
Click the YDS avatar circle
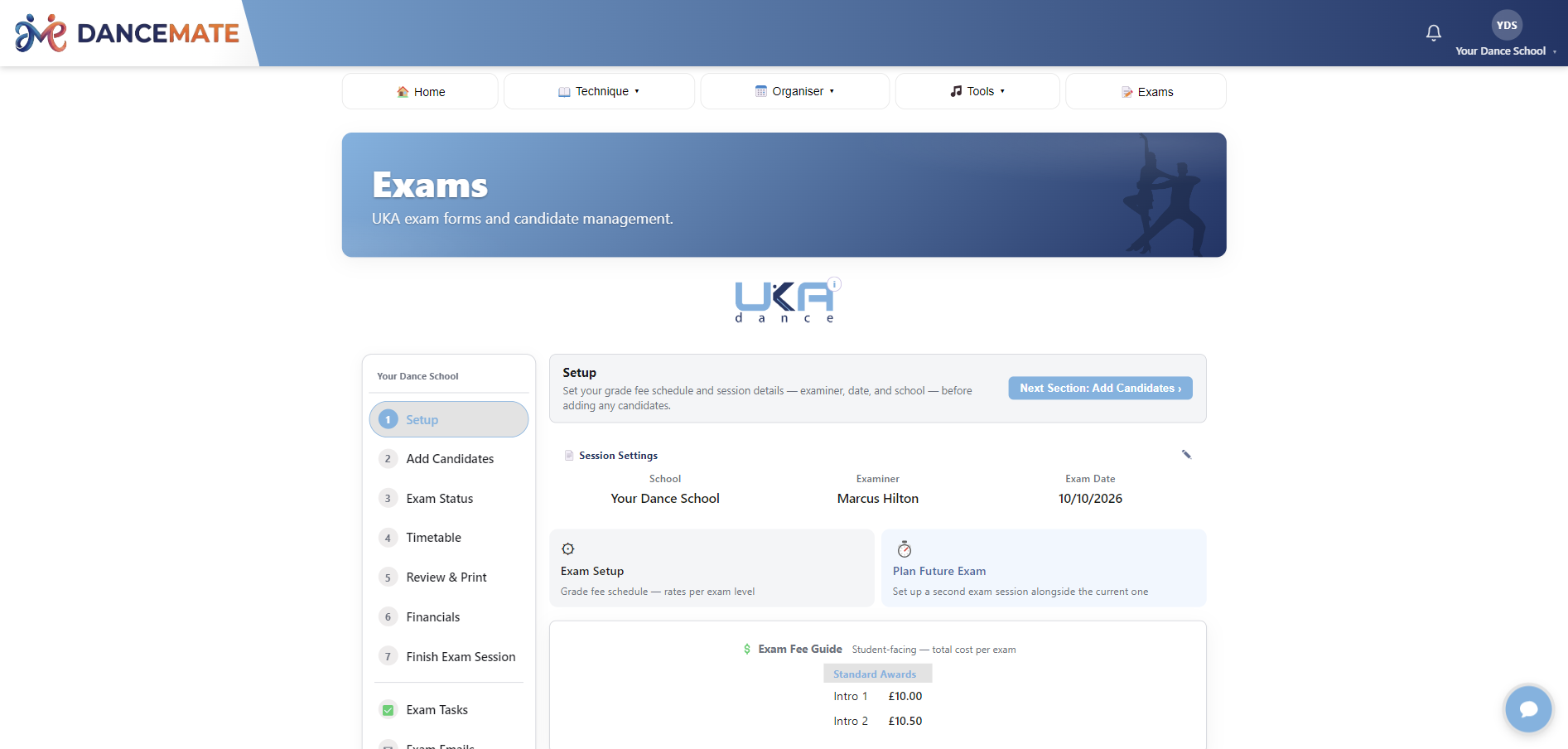(x=1507, y=25)
